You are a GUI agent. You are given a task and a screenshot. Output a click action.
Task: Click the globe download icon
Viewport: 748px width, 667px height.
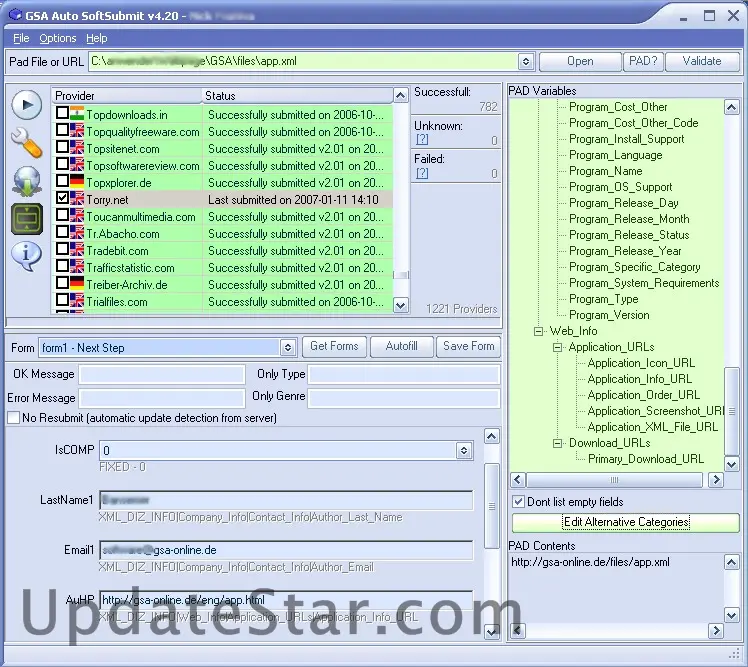[27, 181]
